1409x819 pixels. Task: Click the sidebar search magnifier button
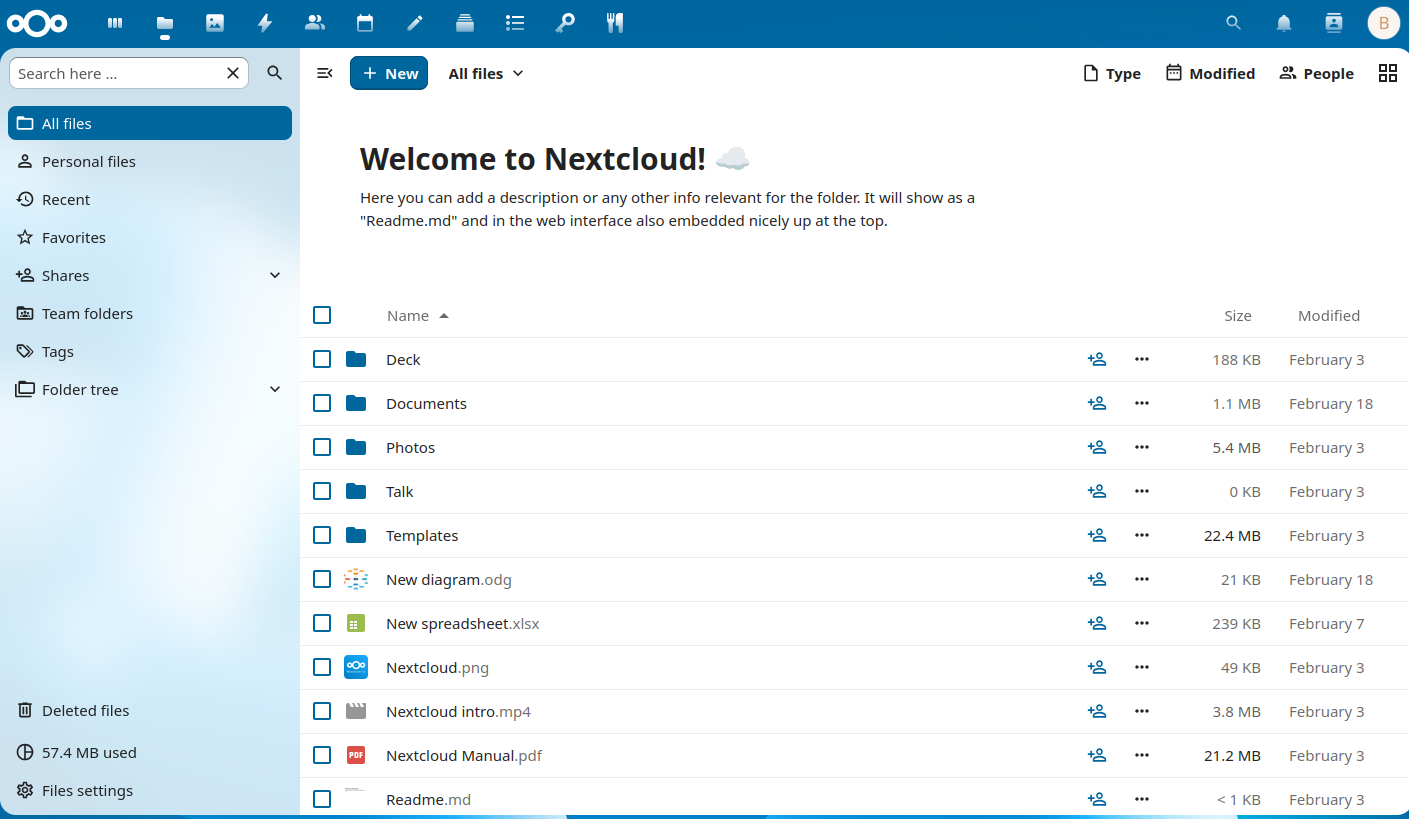click(275, 73)
